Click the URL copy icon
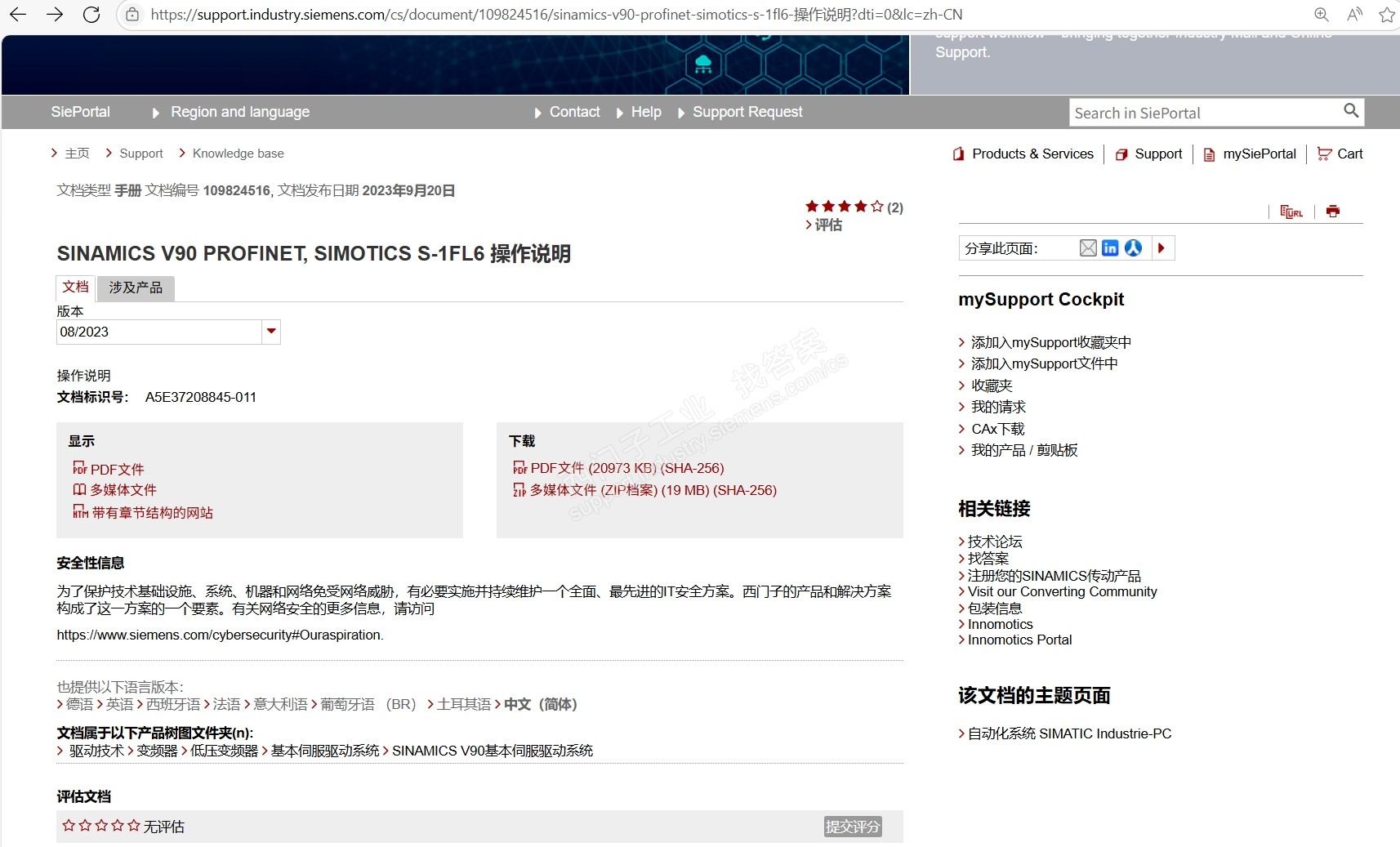 coord(1291,212)
